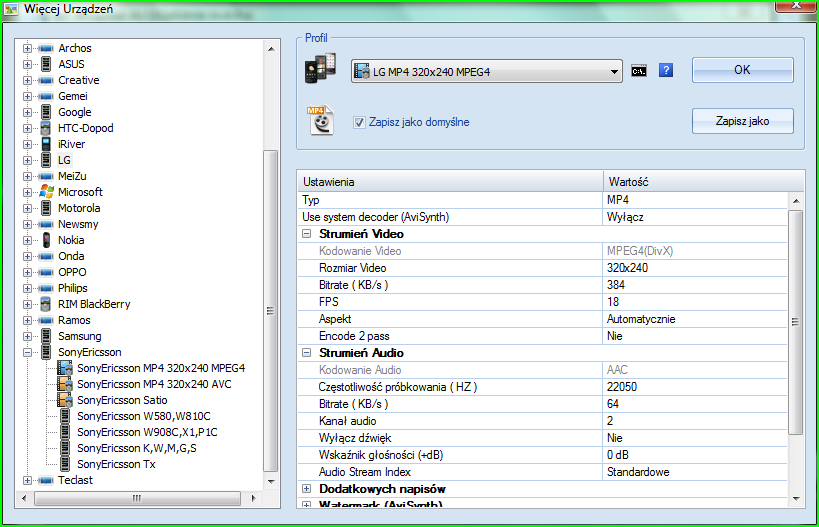Image resolution: width=819 pixels, height=527 pixels.
Task: Collapse the SonyEricsson tree node
Action: pos(28,352)
